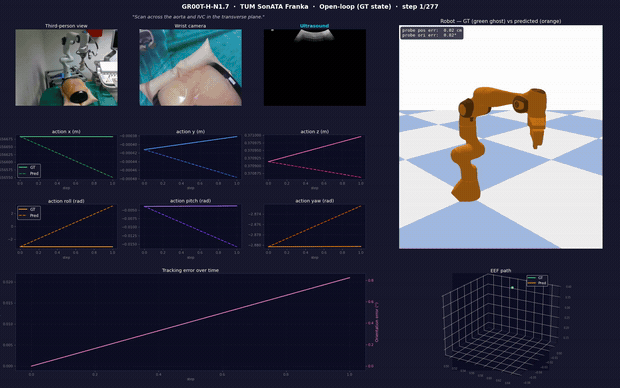Click the action roll (rad) plot
Viewport: 620px width, 388px height.
tap(66, 226)
